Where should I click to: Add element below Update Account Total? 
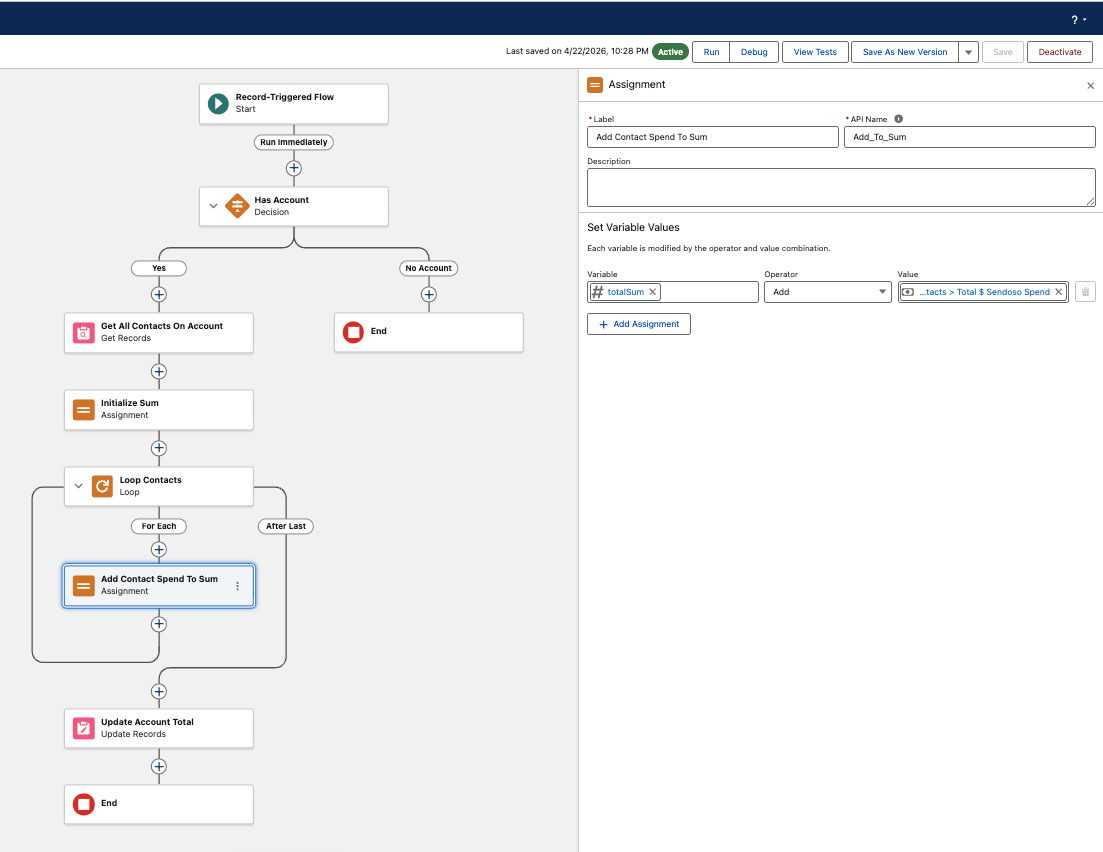159,767
